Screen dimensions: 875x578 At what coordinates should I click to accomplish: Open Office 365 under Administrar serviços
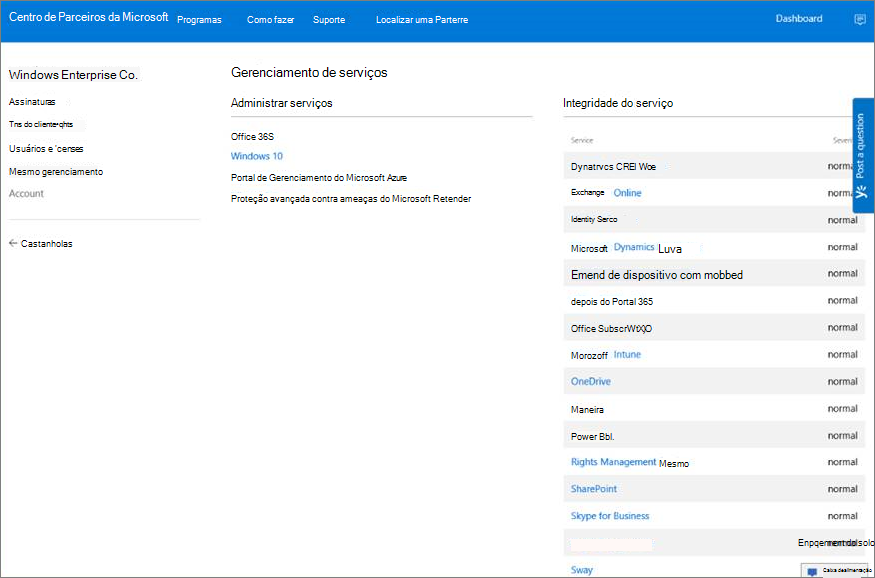coord(252,137)
